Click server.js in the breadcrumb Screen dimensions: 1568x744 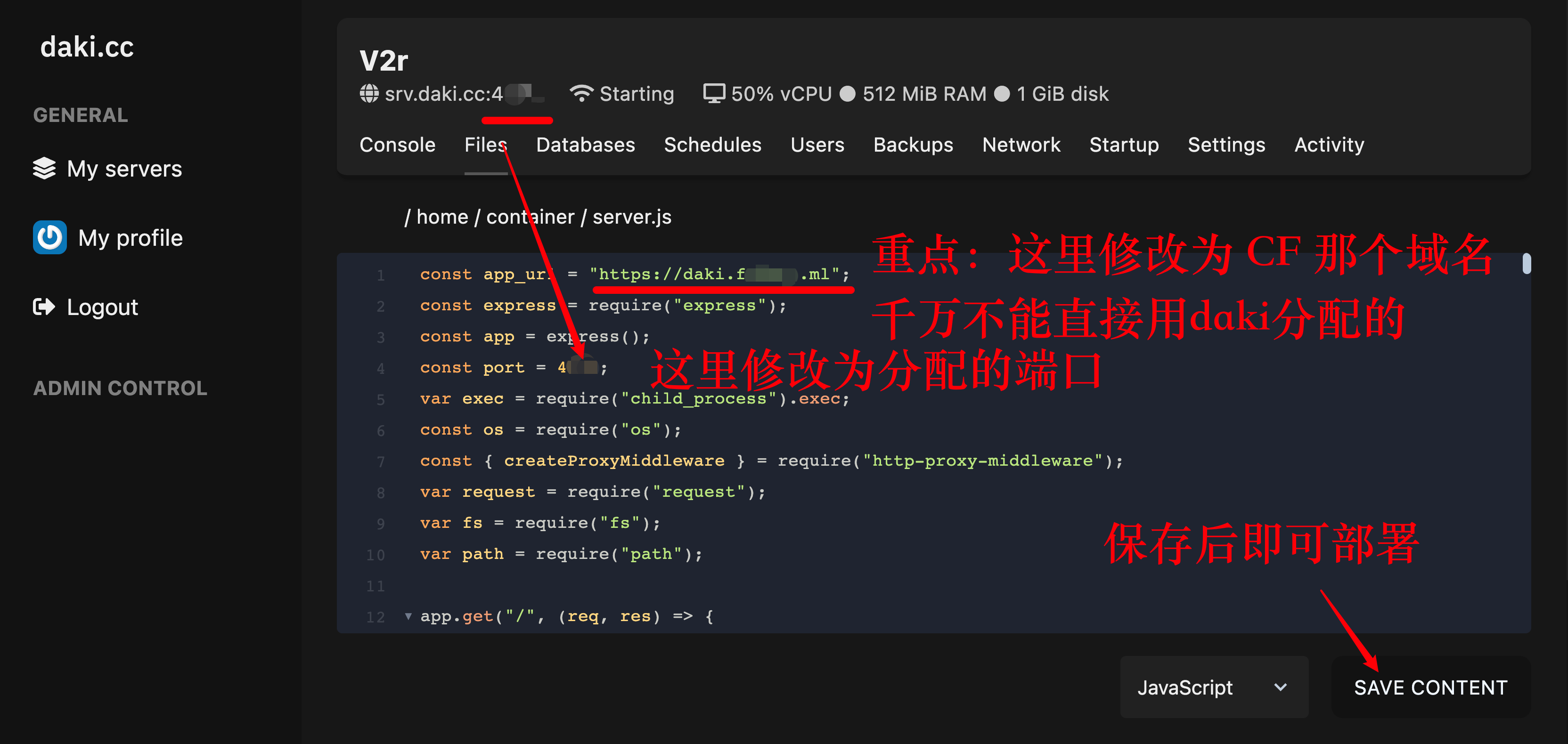click(x=632, y=217)
